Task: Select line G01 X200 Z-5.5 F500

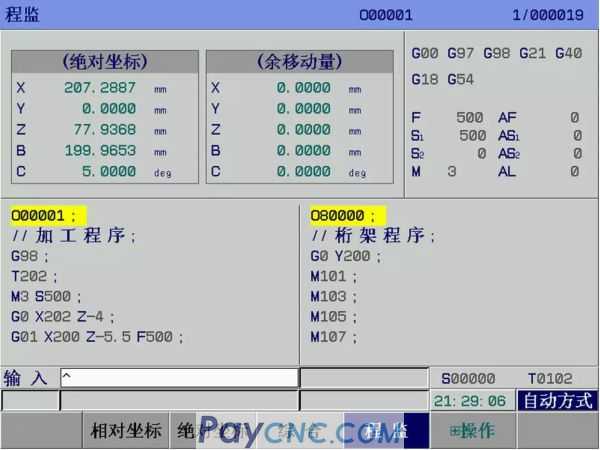Action: pyautogui.click(x=97, y=337)
